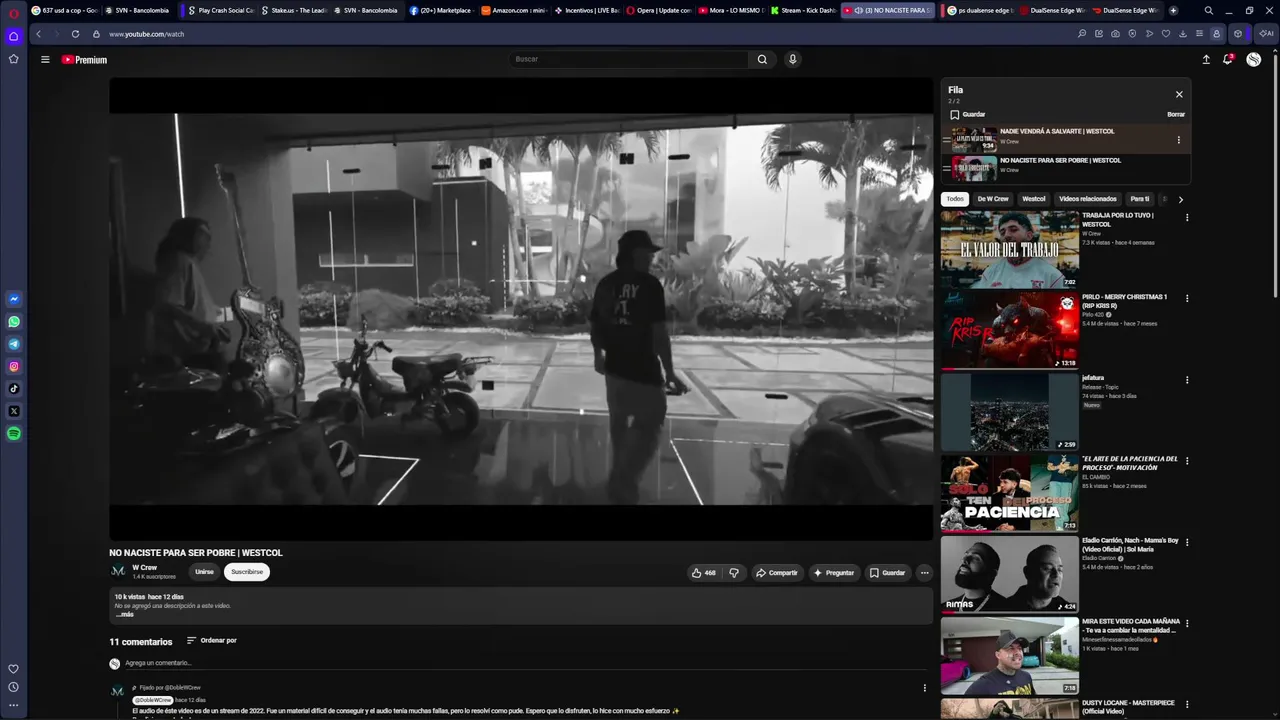This screenshot has width=1280, height=720.
Task: Click the youtube.com/watch address bar
Action: (146, 34)
